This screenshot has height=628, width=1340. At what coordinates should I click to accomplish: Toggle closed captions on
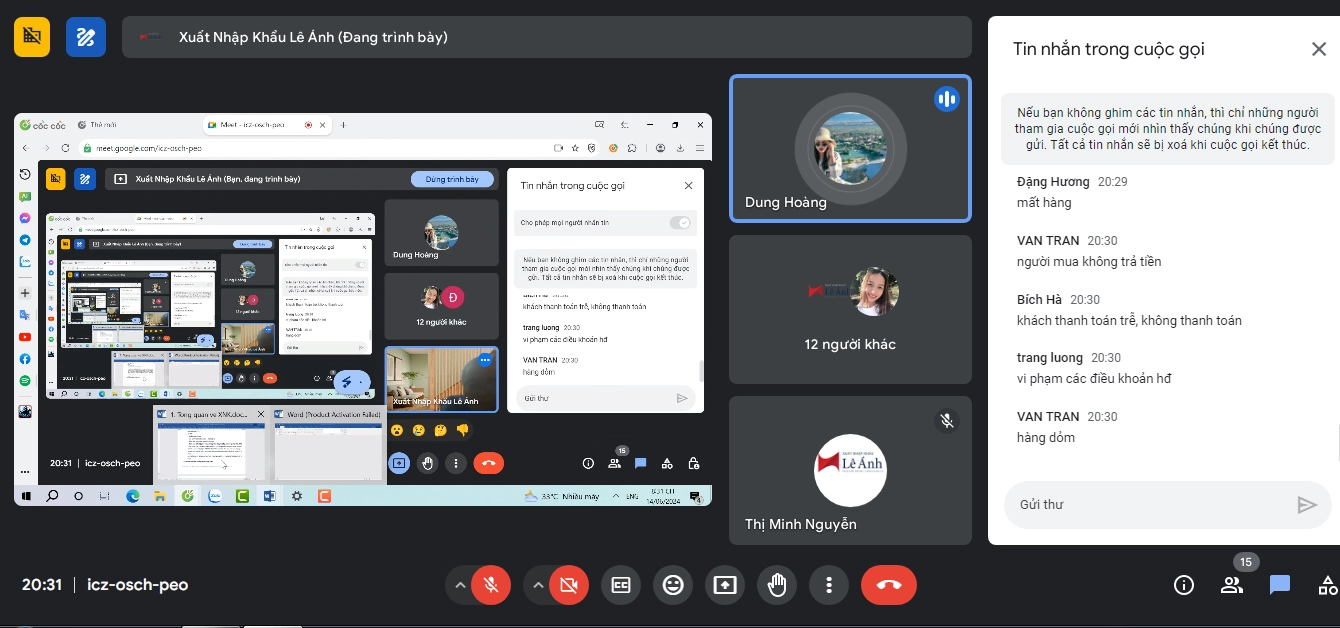point(621,585)
